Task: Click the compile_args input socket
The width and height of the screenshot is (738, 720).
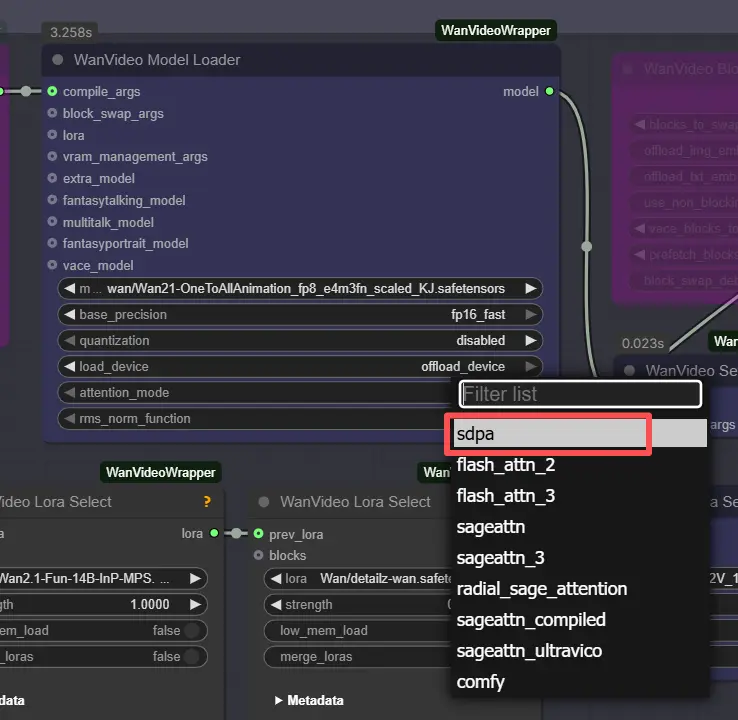Action: click(x=52, y=92)
